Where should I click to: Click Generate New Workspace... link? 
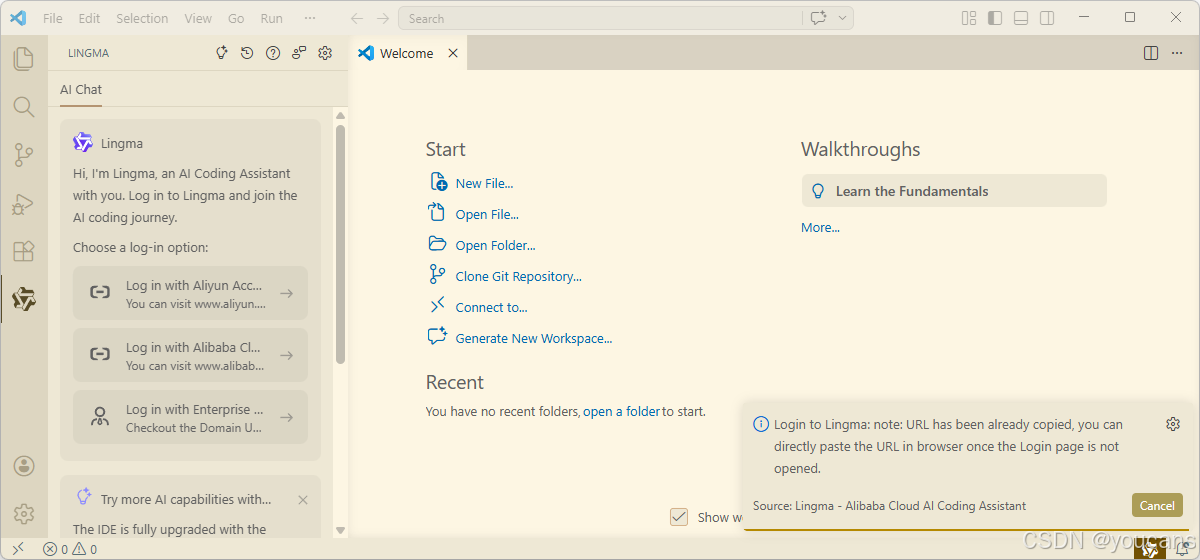point(533,338)
